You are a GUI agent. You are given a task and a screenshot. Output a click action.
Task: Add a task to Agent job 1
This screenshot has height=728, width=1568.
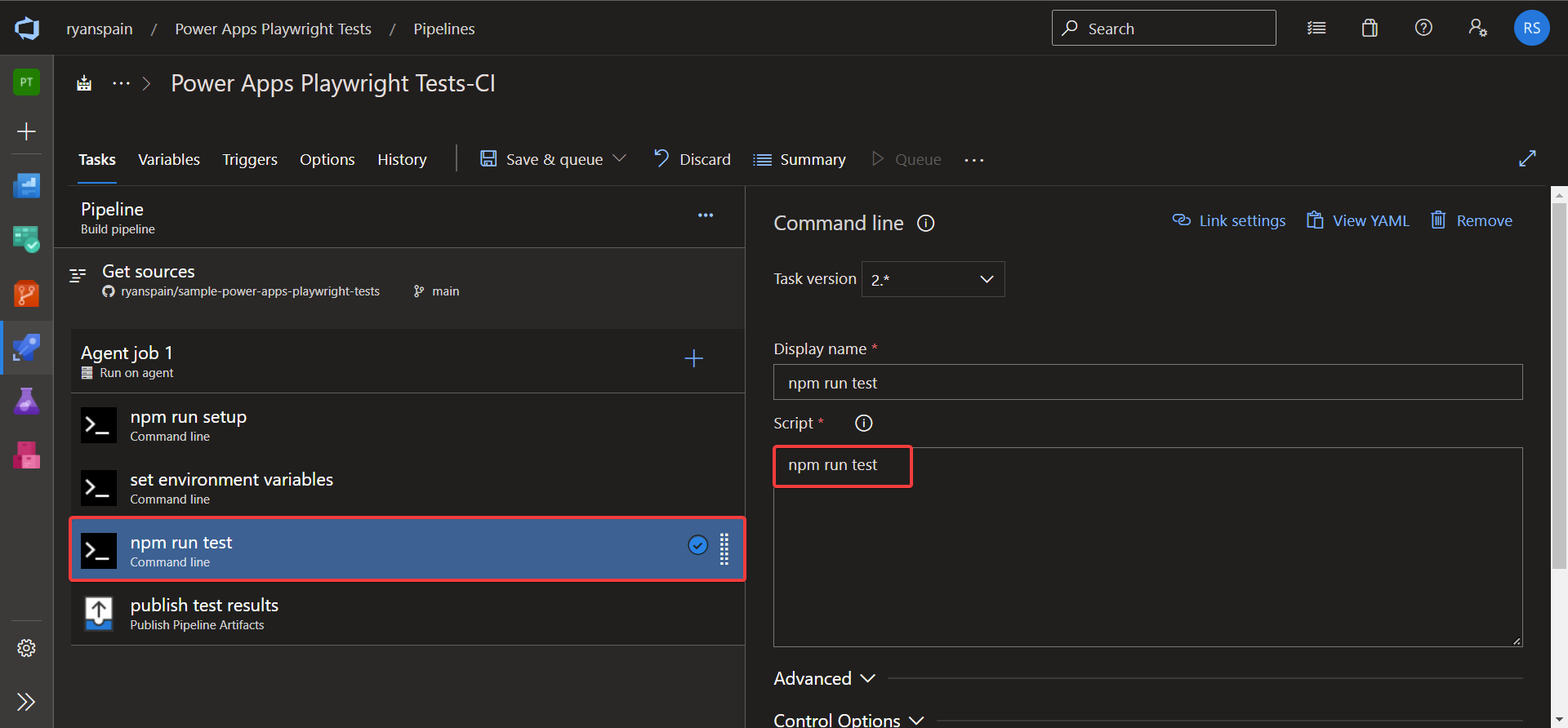(x=693, y=358)
